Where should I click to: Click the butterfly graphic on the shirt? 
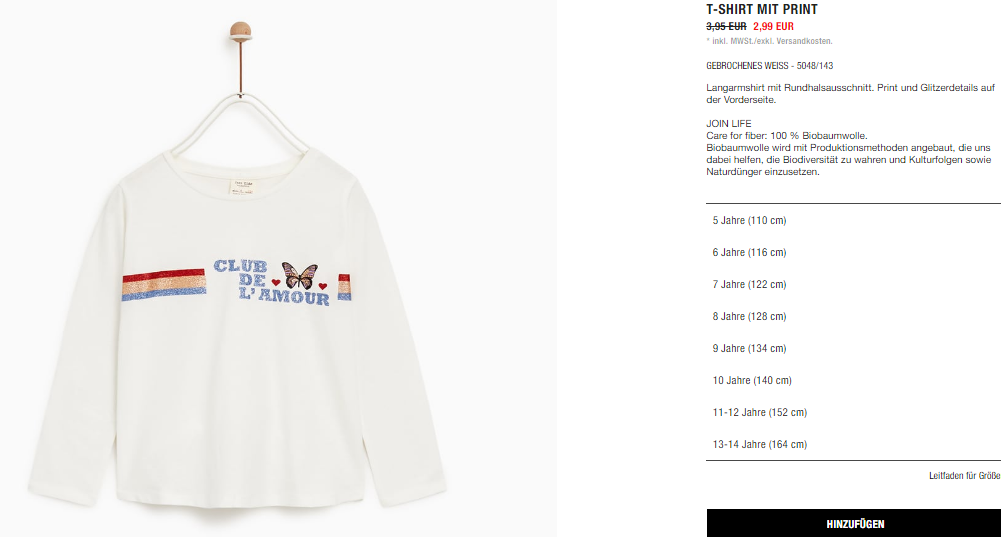pos(299,275)
